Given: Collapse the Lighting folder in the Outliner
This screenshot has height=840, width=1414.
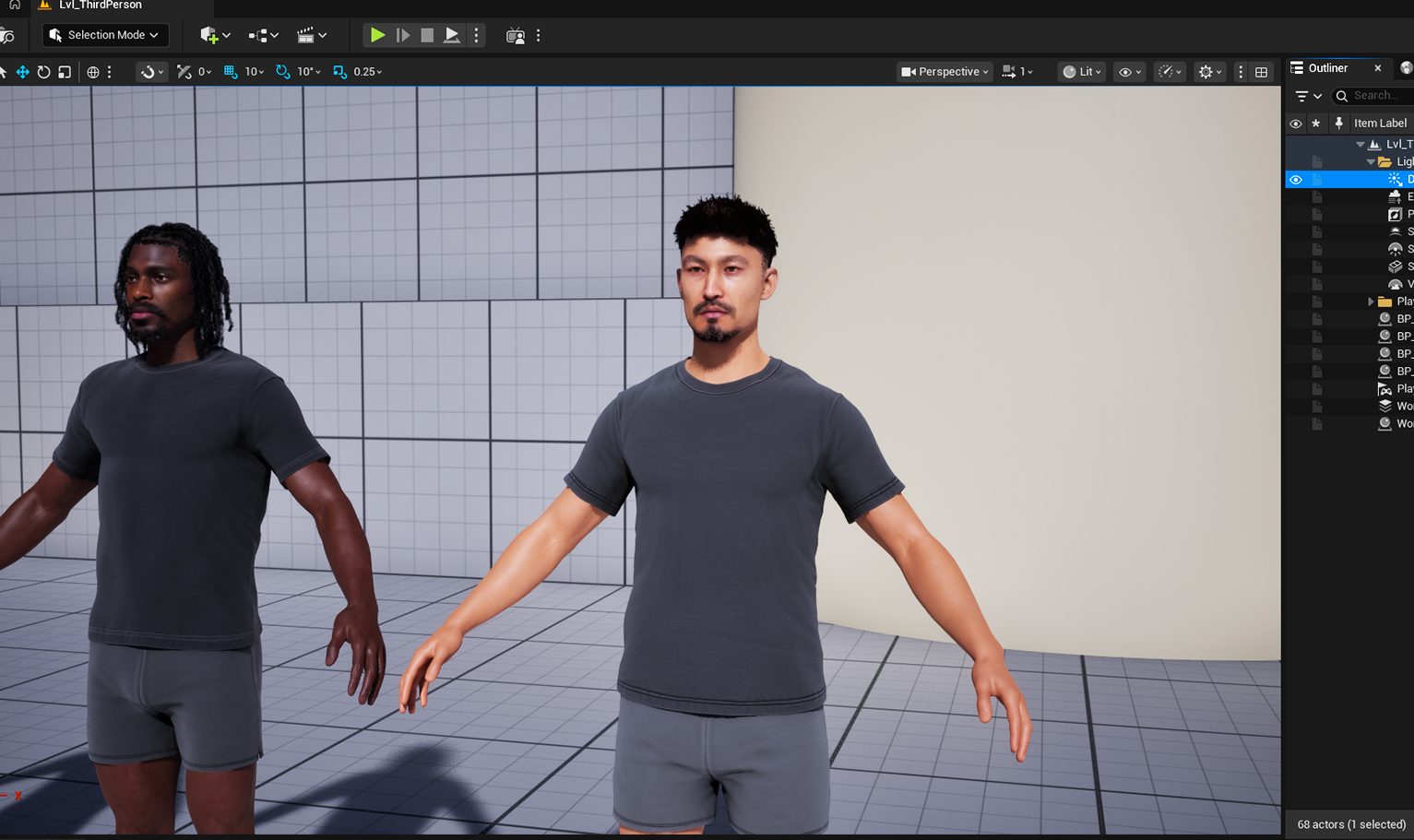Looking at the screenshot, I should pyautogui.click(x=1370, y=160).
